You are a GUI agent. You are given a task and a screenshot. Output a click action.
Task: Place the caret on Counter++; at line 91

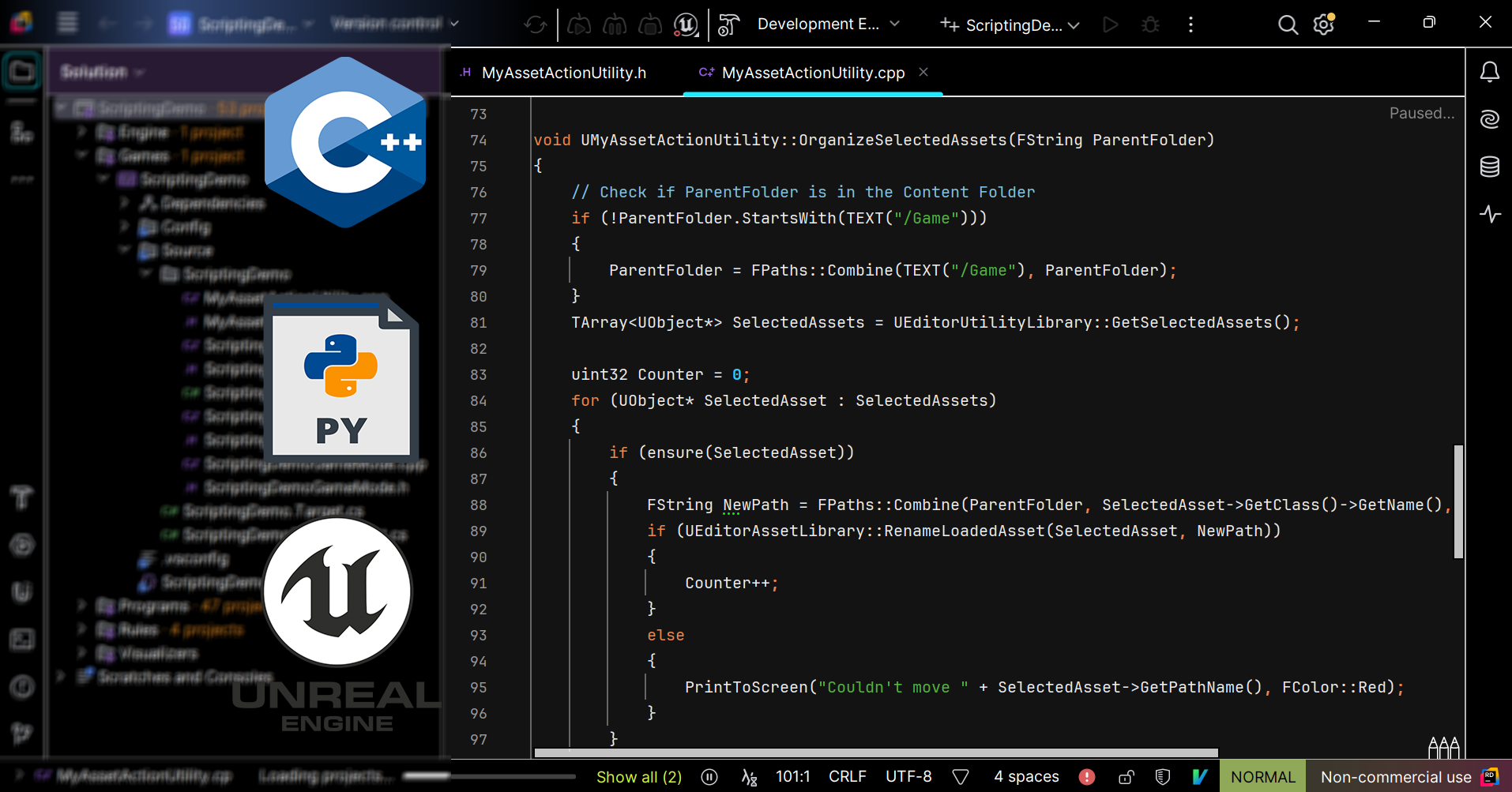tap(732, 583)
